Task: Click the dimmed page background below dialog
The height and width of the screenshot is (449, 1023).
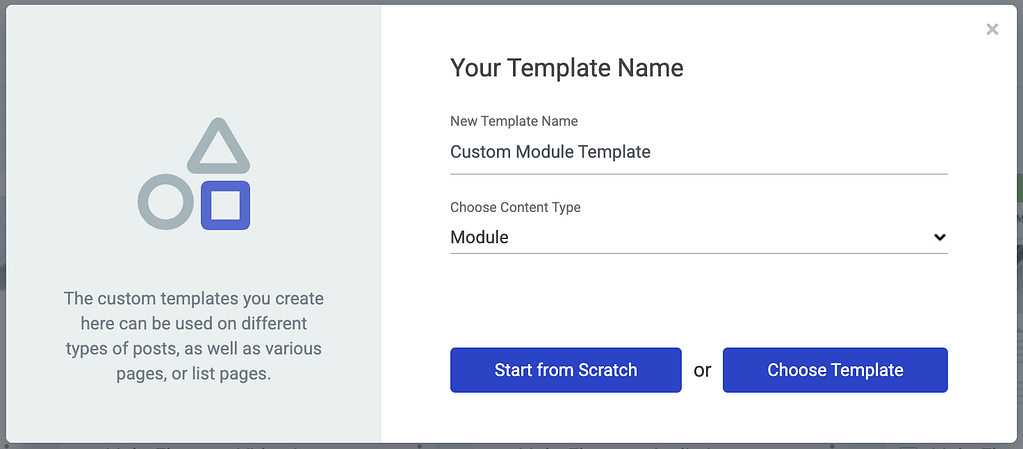Action: pyautogui.click(x=500, y=446)
